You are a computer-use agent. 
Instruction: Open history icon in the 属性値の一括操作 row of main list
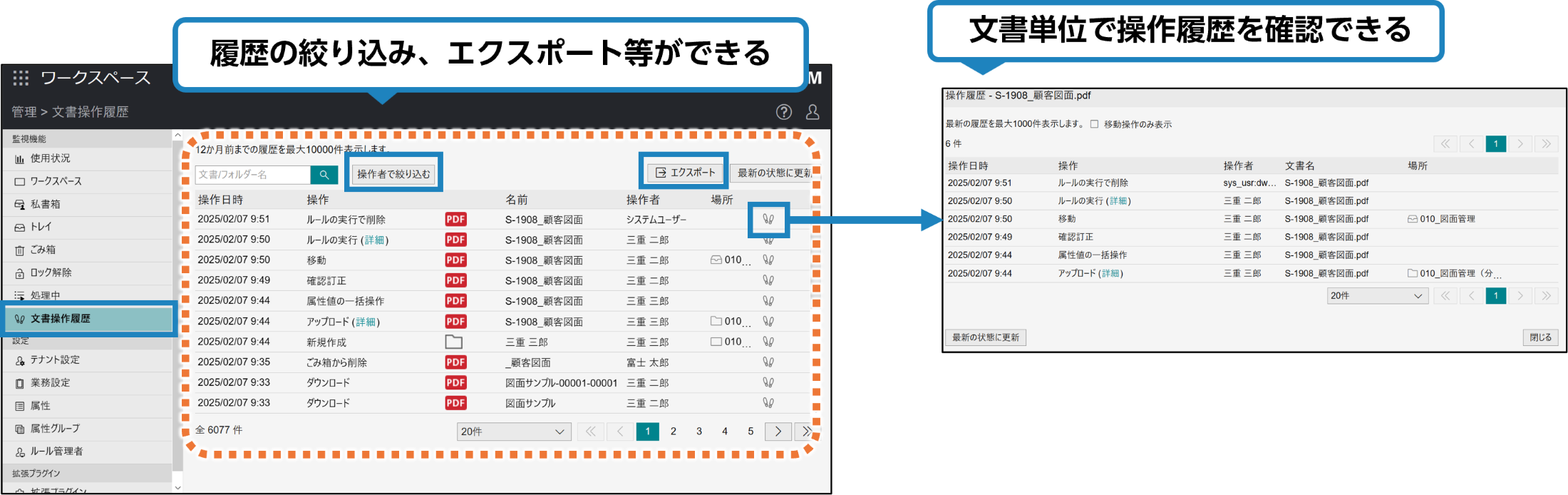(x=768, y=300)
